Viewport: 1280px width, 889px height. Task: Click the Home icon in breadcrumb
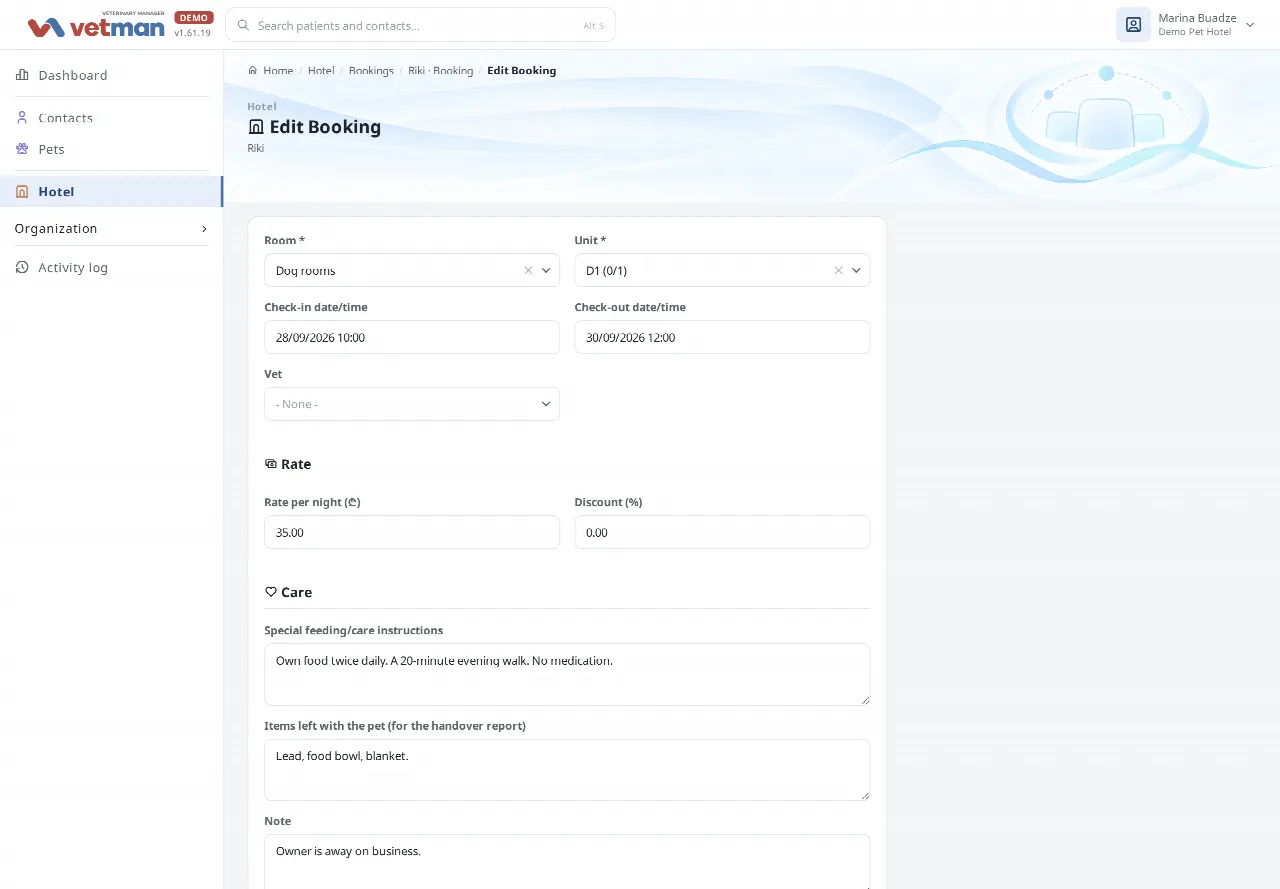(x=253, y=70)
